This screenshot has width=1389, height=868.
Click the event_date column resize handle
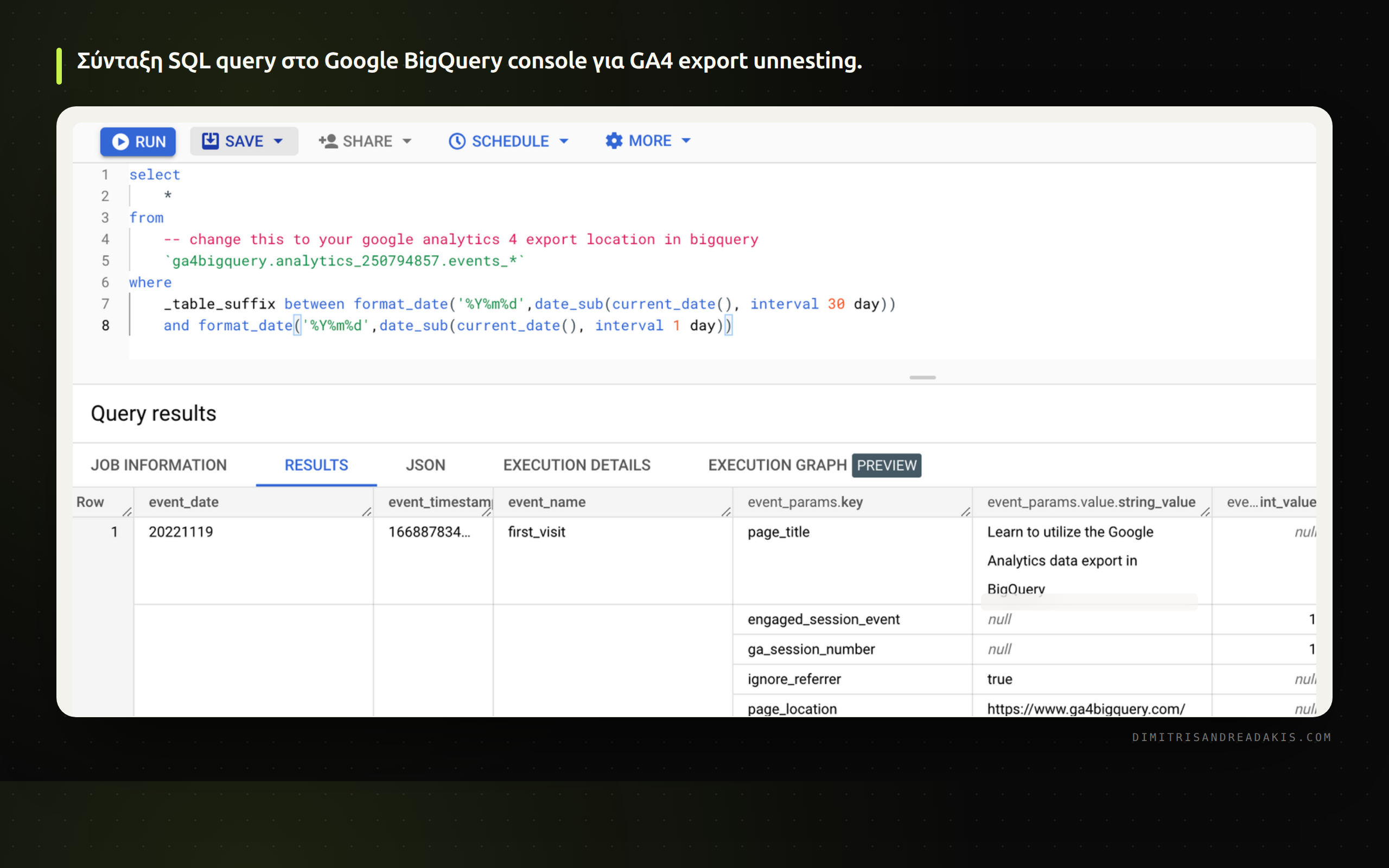coord(367,512)
